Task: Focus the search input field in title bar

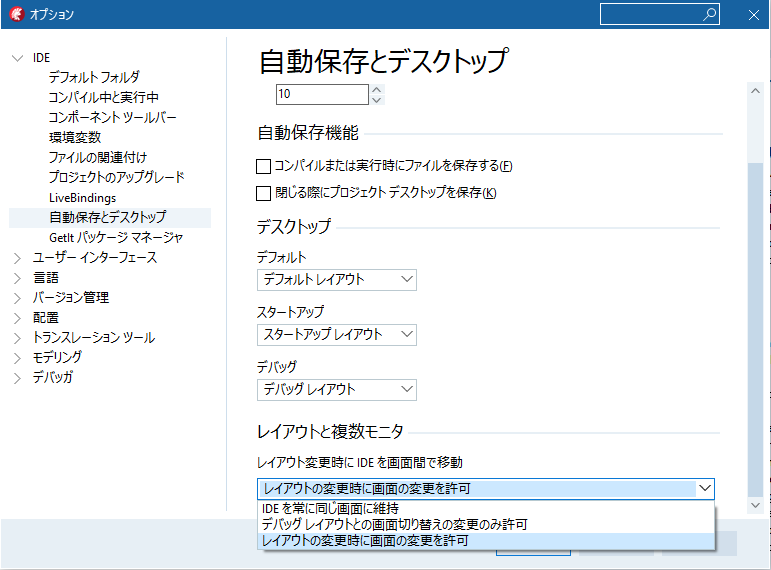Action: pos(660,14)
